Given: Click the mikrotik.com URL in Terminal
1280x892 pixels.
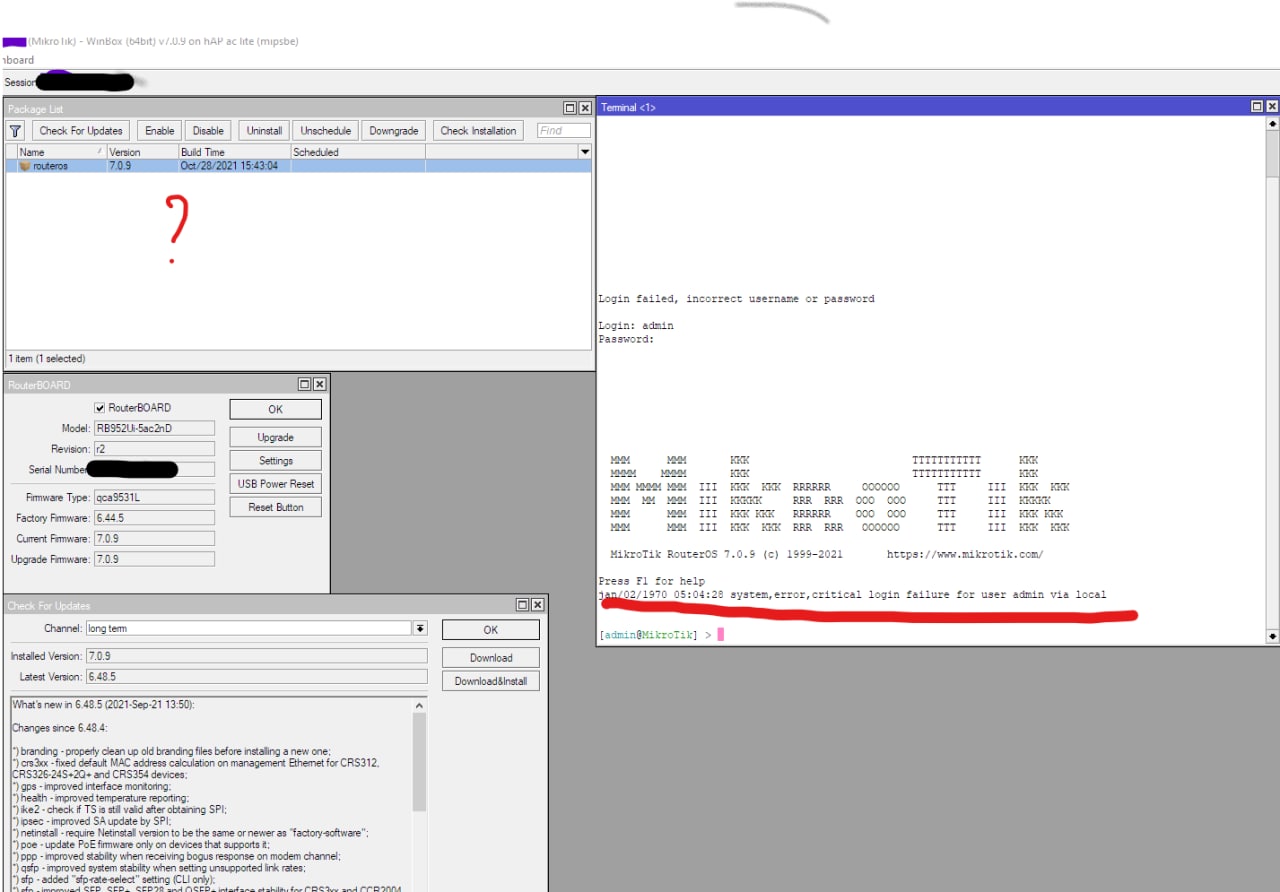Looking at the screenshot, I should [x=964, y=554].
